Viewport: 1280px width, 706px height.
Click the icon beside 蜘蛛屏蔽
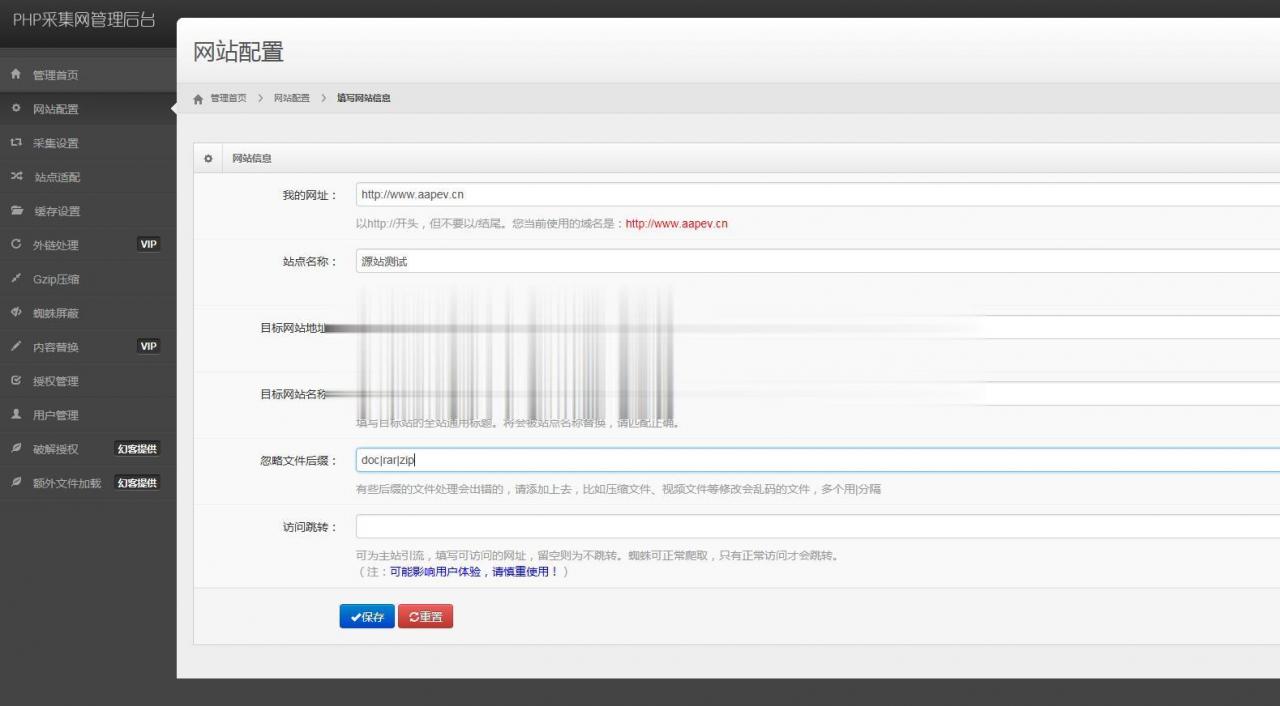(16, 312)
